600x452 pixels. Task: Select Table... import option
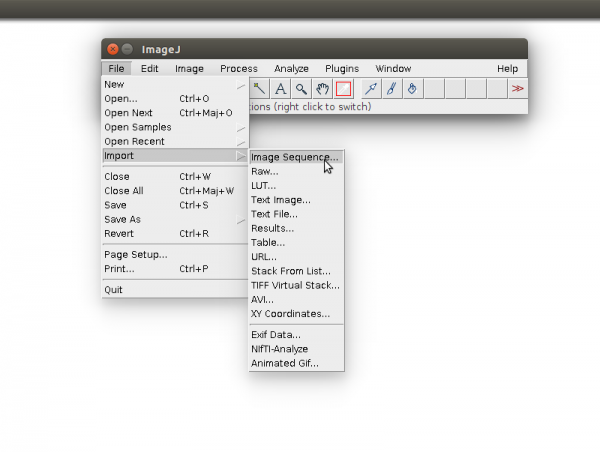pyautogui.click(x=296, y=243)
